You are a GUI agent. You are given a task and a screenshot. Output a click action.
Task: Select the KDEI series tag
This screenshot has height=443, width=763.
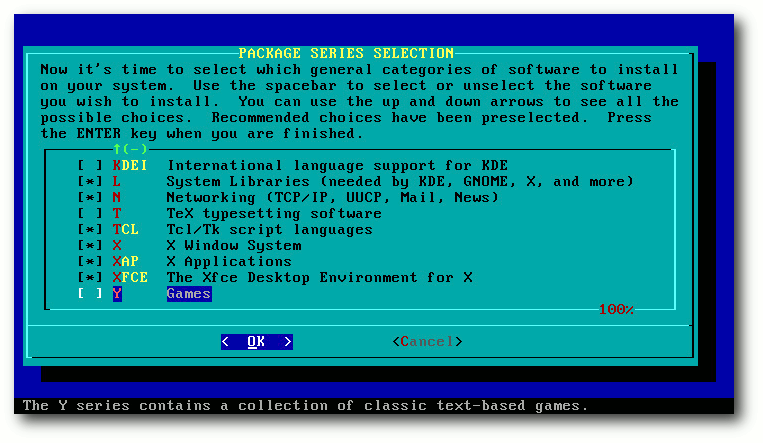130,166
